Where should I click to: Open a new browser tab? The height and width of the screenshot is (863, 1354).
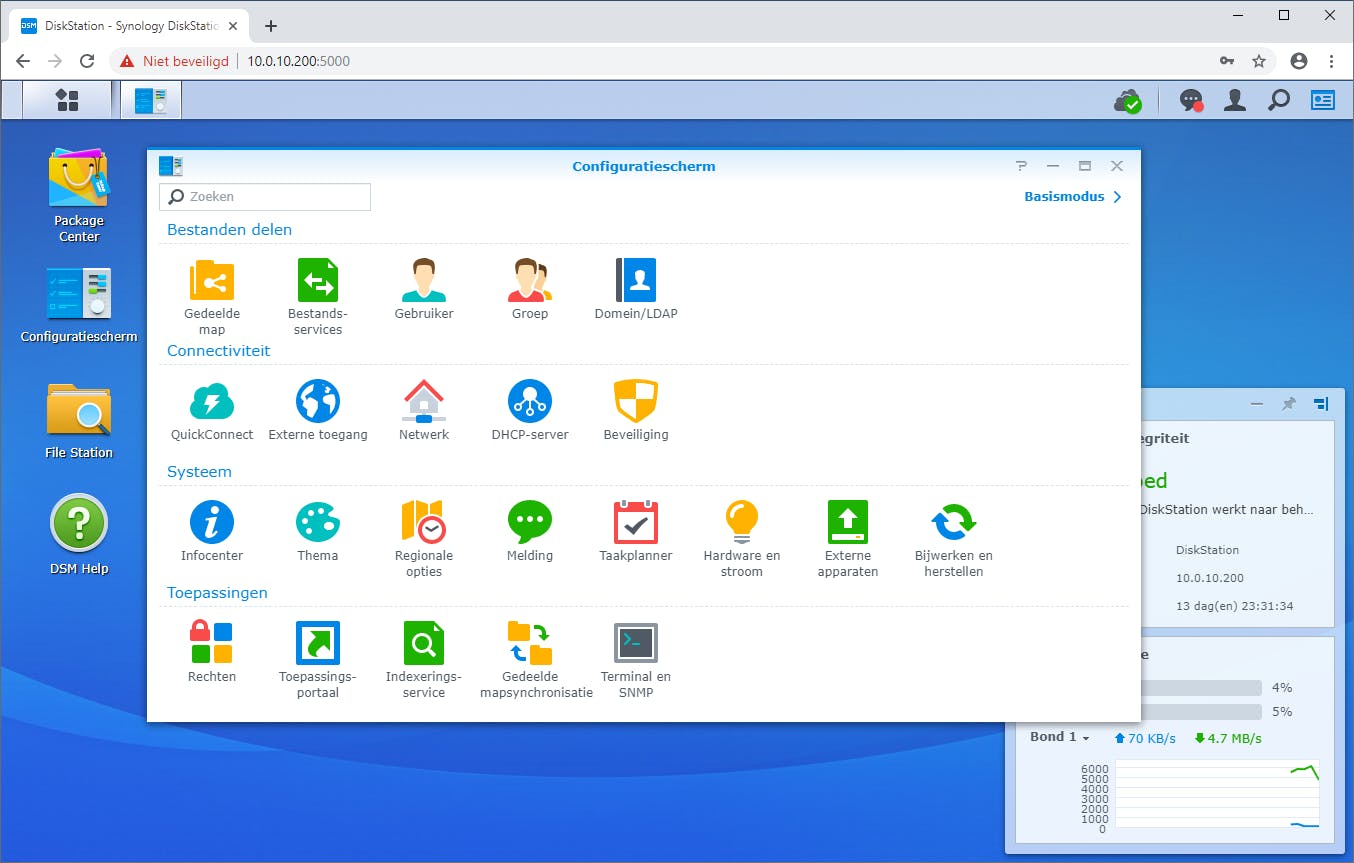[270, 26]
